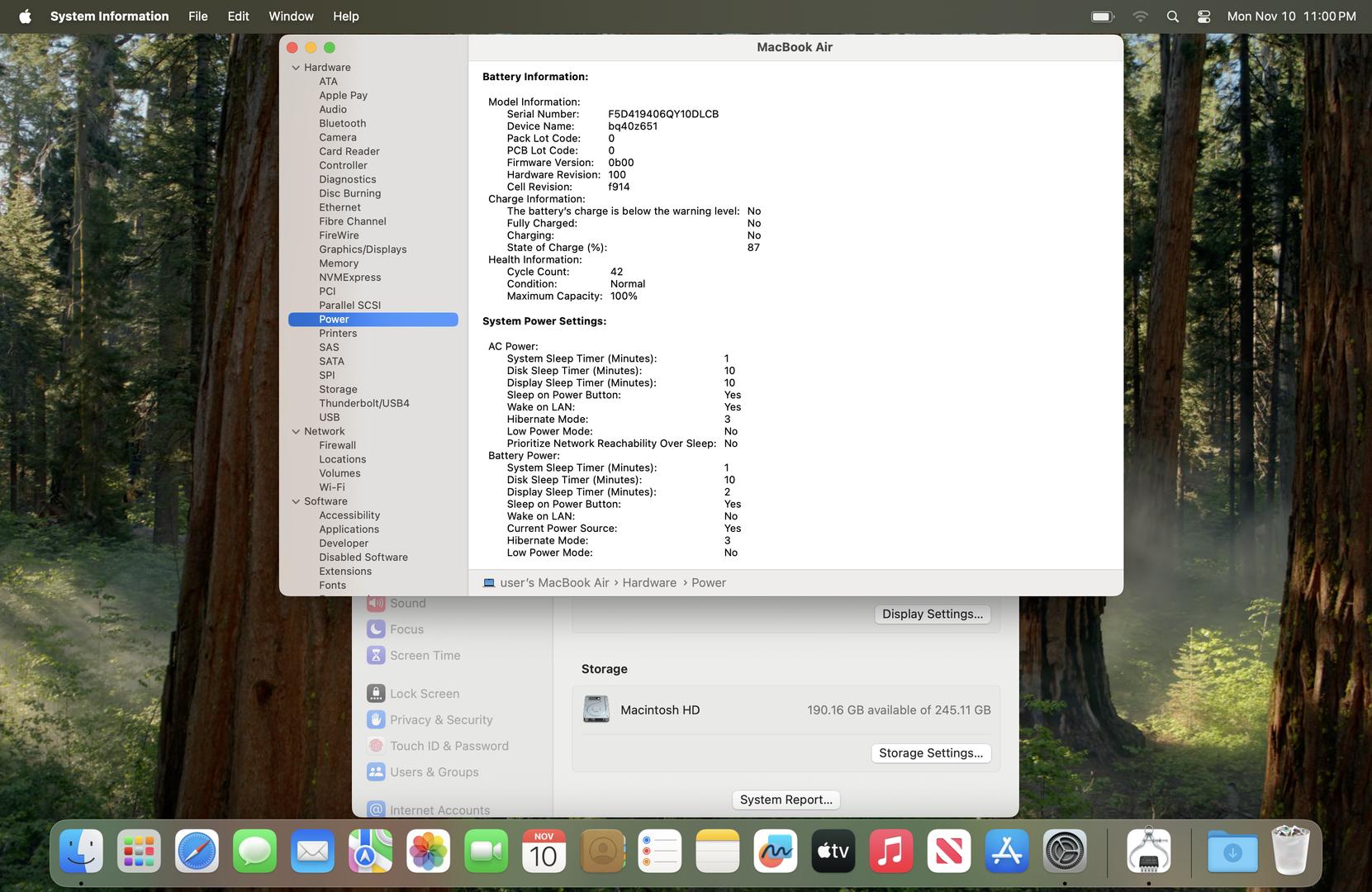Launch Freeform from the Dock
The height and width of the screenshot is (892, 1372).
775,852
